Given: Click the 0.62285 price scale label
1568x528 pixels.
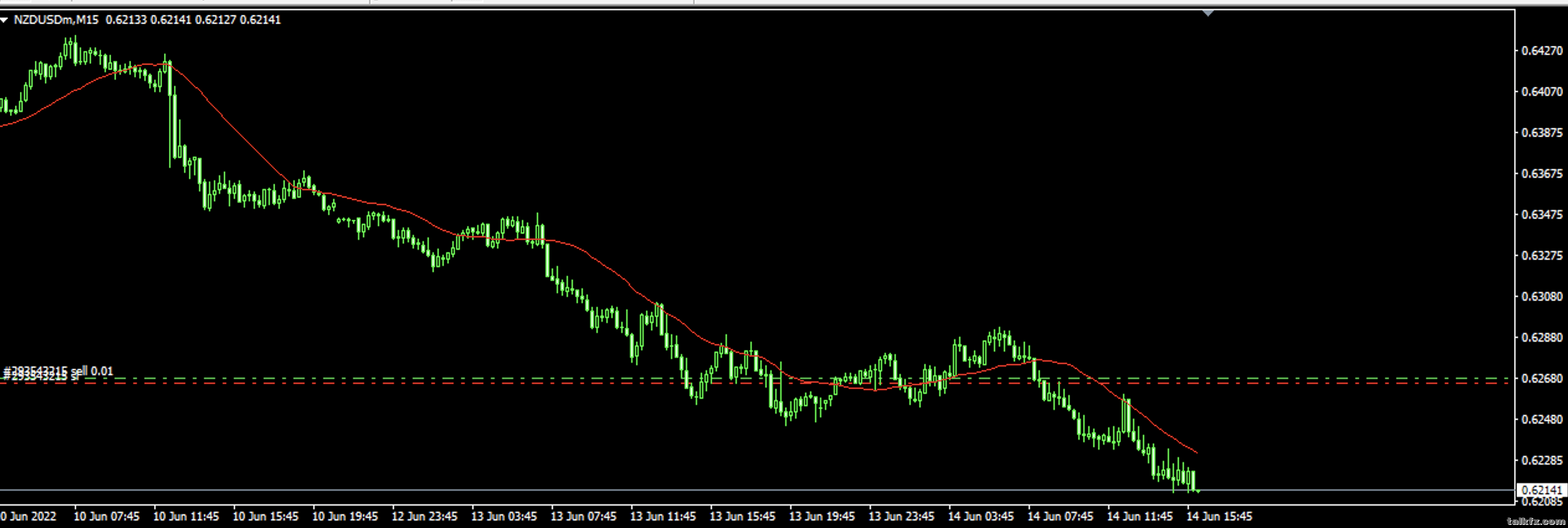Looking at the screenshot, I should point(1541,460).
